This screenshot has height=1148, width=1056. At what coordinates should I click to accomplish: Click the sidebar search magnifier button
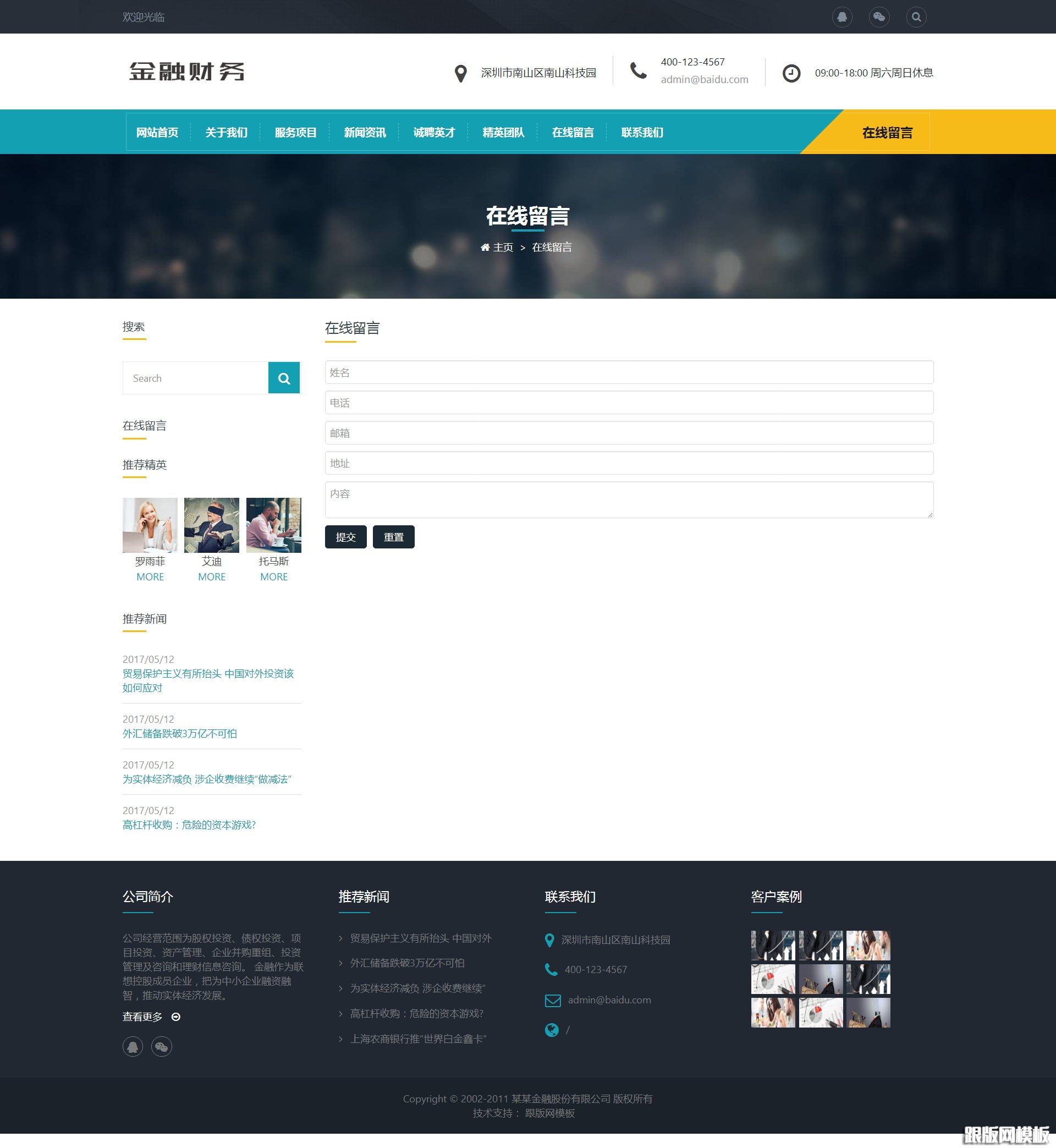click(284, 378)
